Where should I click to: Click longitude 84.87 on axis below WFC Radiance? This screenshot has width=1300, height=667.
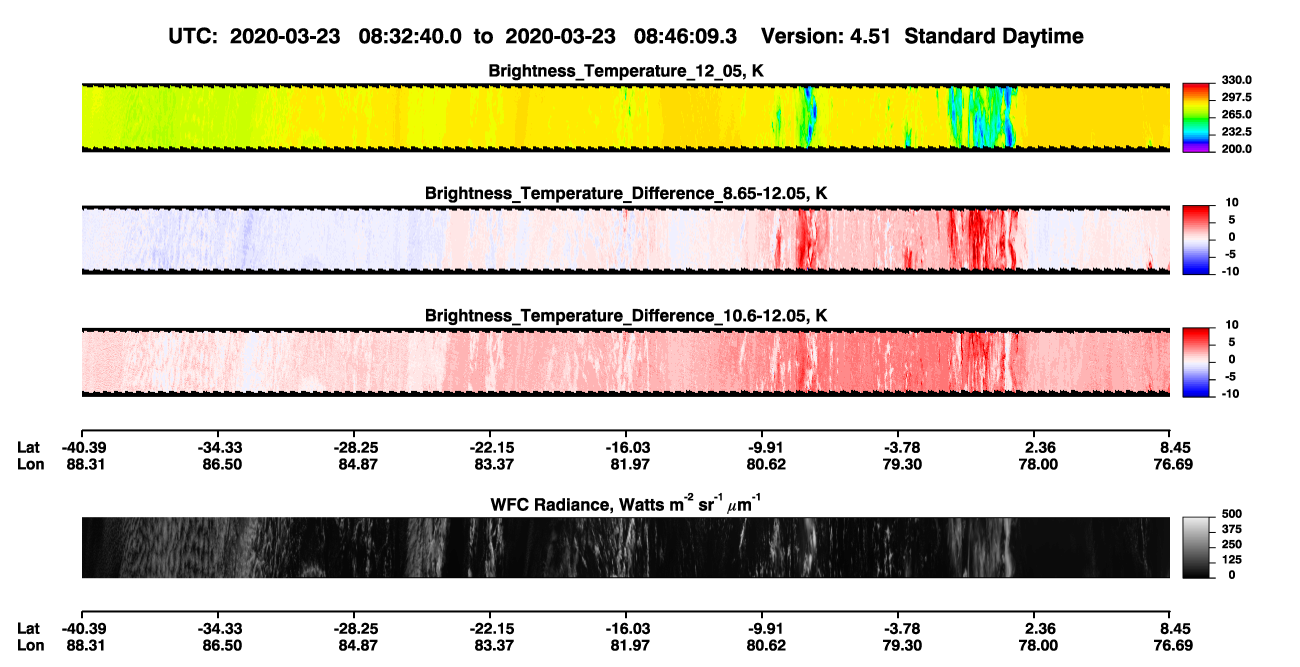point(356,644)
